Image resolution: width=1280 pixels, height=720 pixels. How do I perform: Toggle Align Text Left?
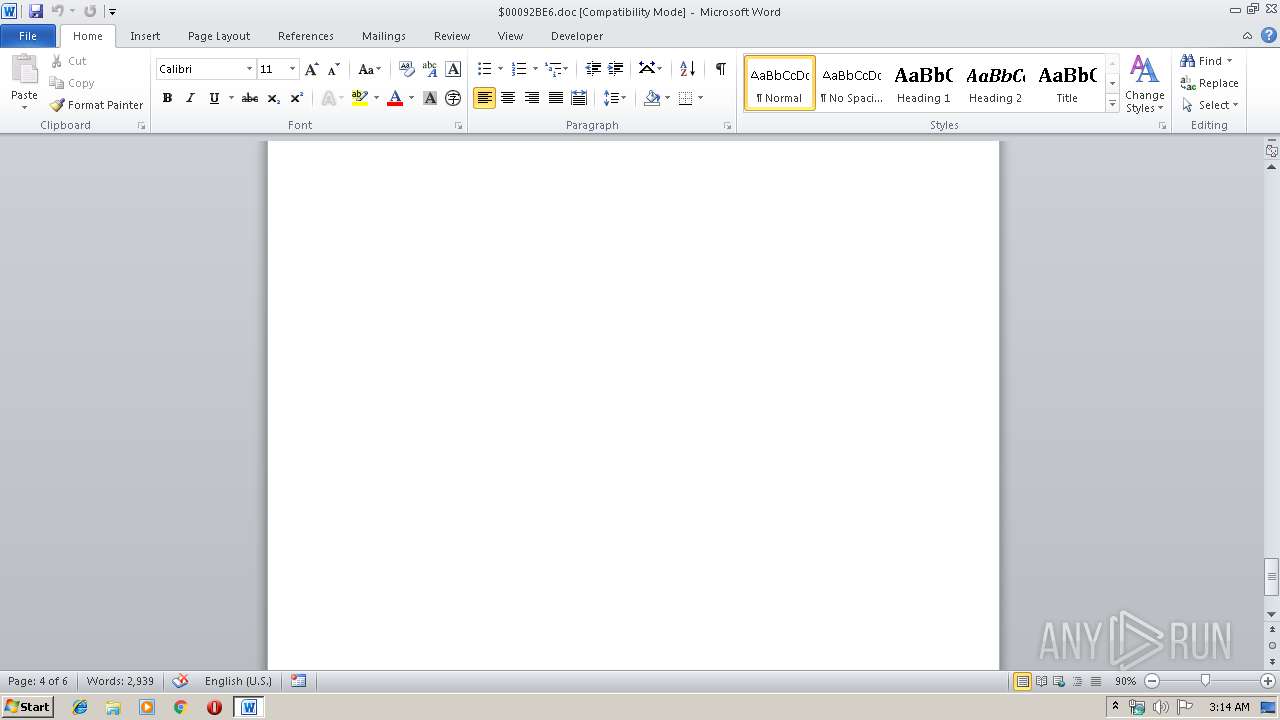(x=484, y=98)
